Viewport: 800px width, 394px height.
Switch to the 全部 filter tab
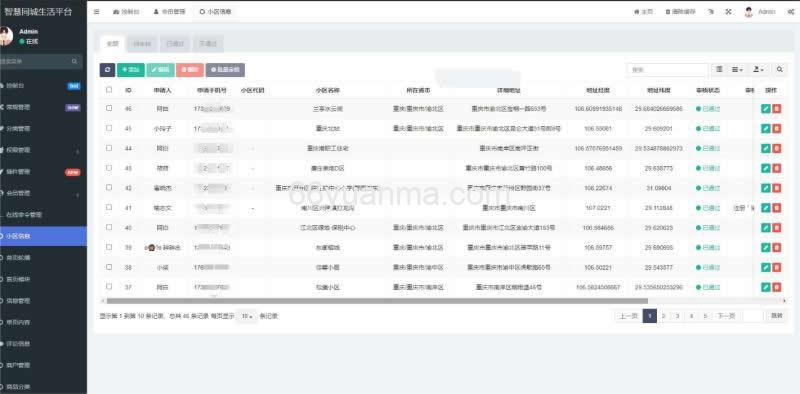[x=112, y=44]
